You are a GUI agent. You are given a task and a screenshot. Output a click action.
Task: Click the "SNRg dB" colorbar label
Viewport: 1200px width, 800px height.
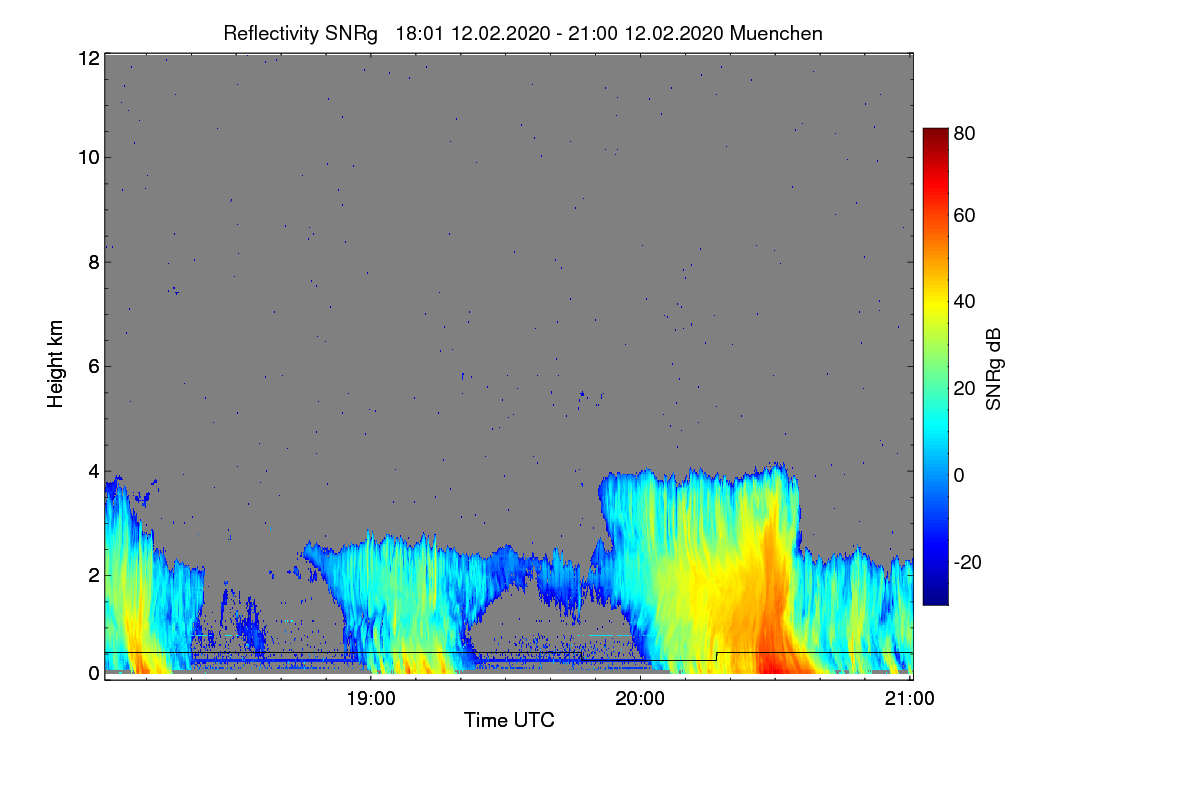click(993, 369)
